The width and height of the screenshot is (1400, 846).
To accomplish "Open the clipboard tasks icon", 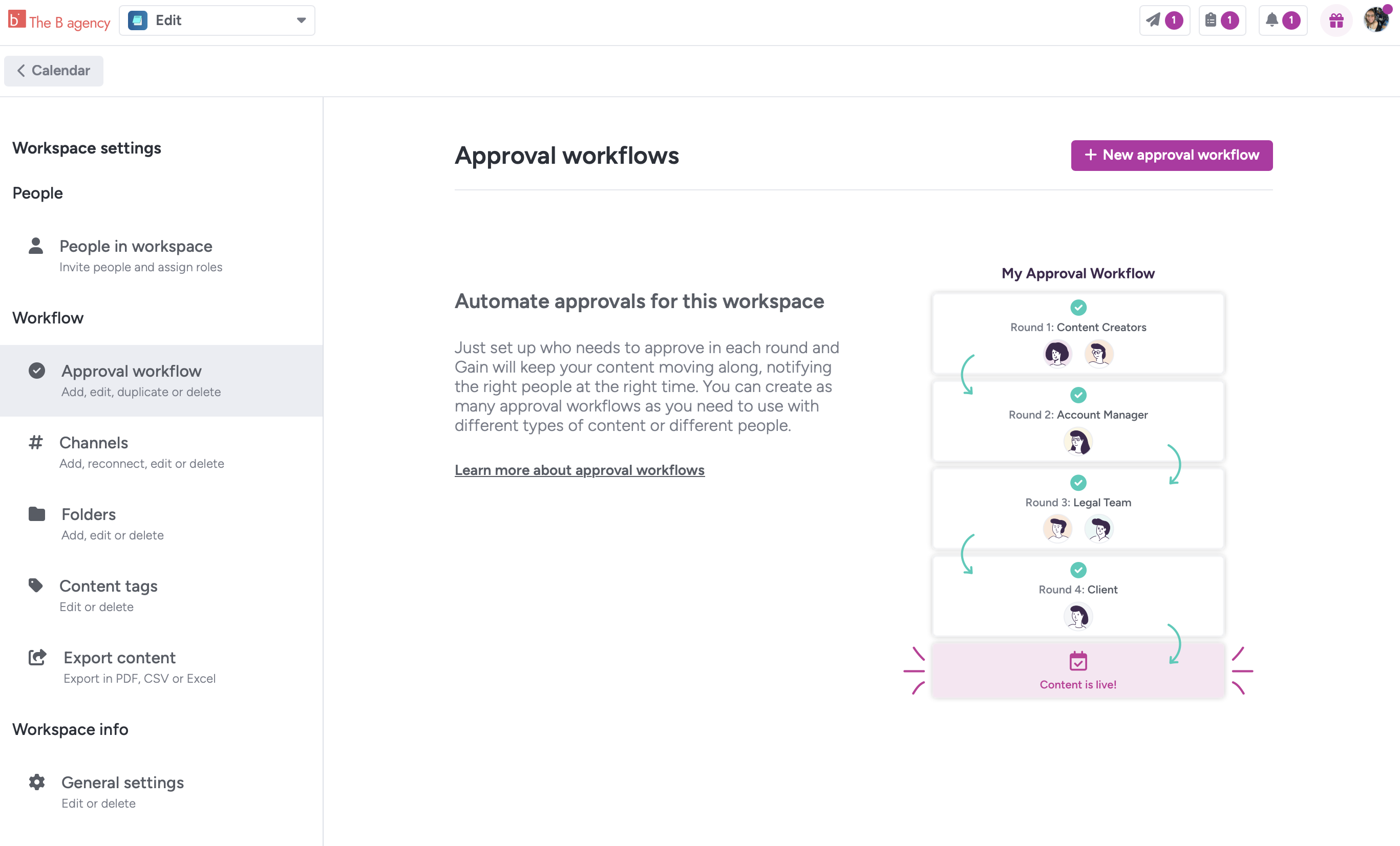I will click(x=1211, y=20).
